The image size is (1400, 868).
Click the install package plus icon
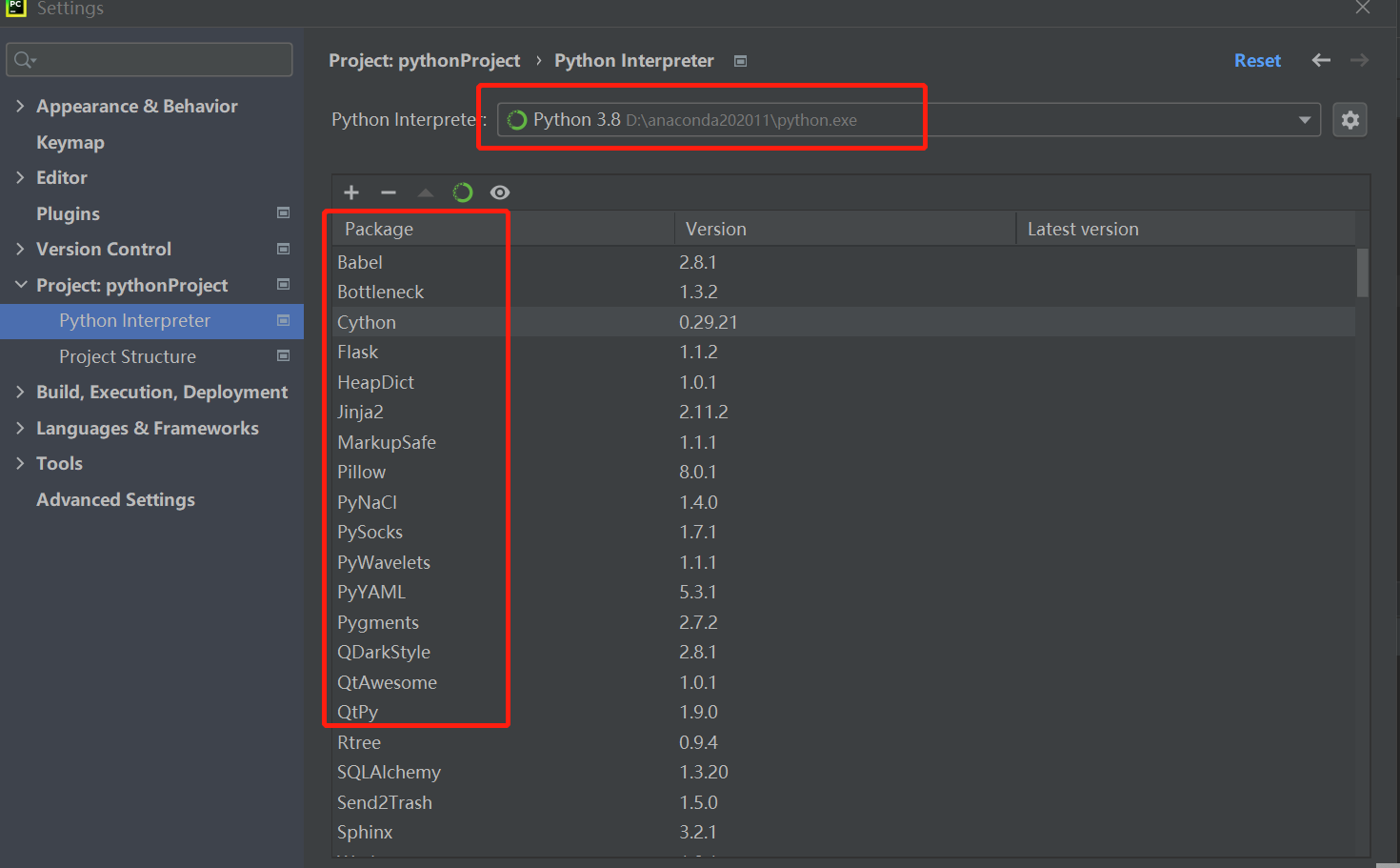351,192
